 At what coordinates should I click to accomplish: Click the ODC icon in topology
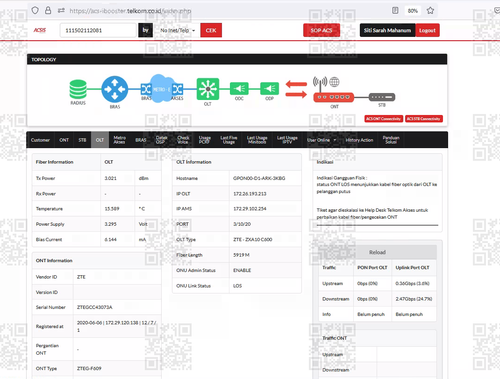pos(239,89)
